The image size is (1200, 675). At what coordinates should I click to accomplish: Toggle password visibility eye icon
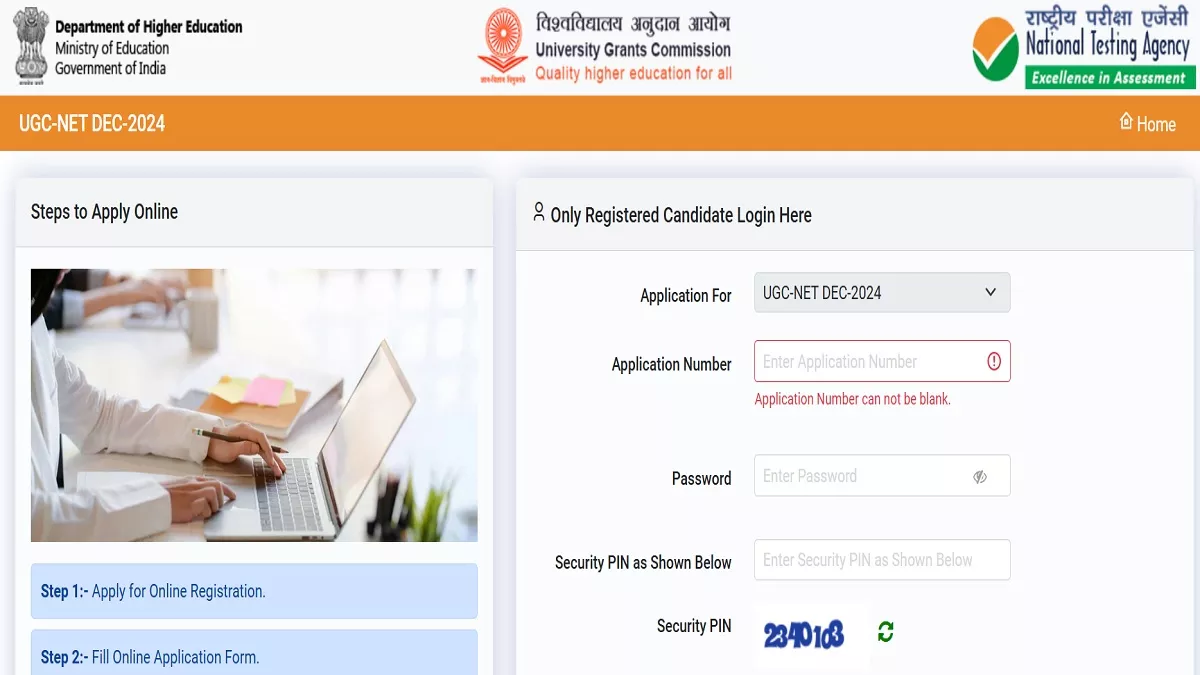coord(980,477)
